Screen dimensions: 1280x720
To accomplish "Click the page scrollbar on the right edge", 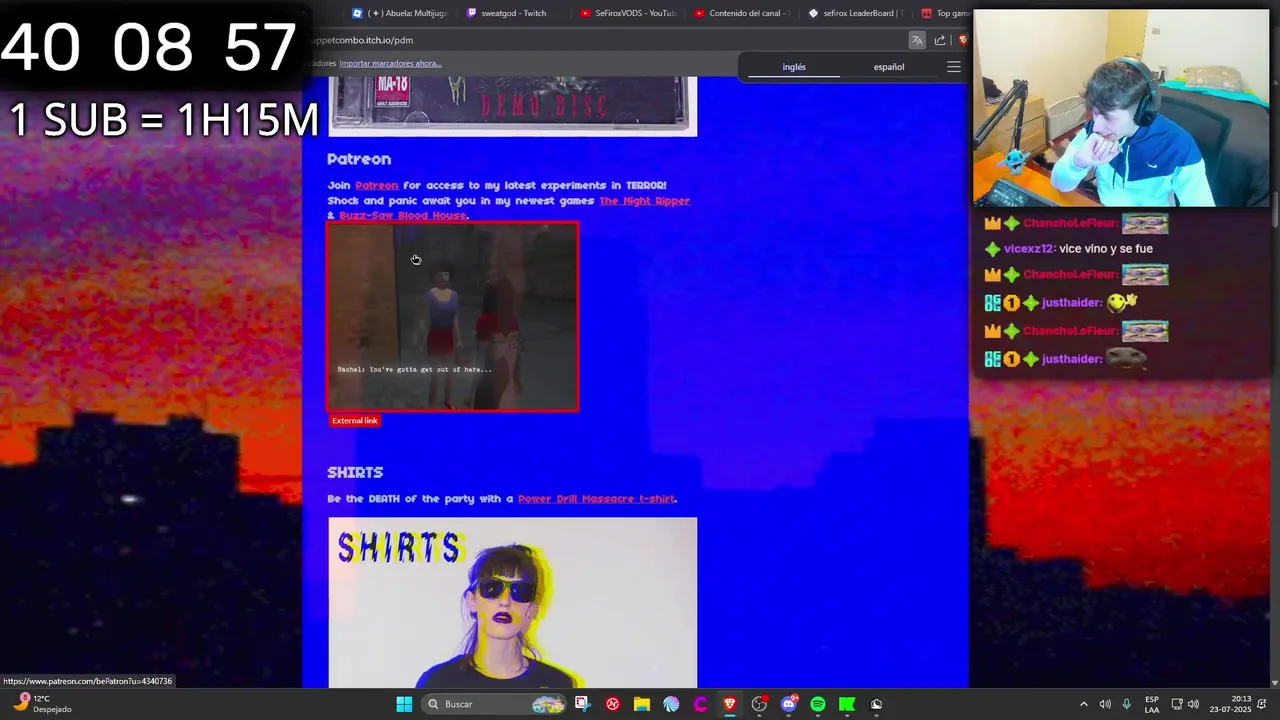I will 1274,210.
